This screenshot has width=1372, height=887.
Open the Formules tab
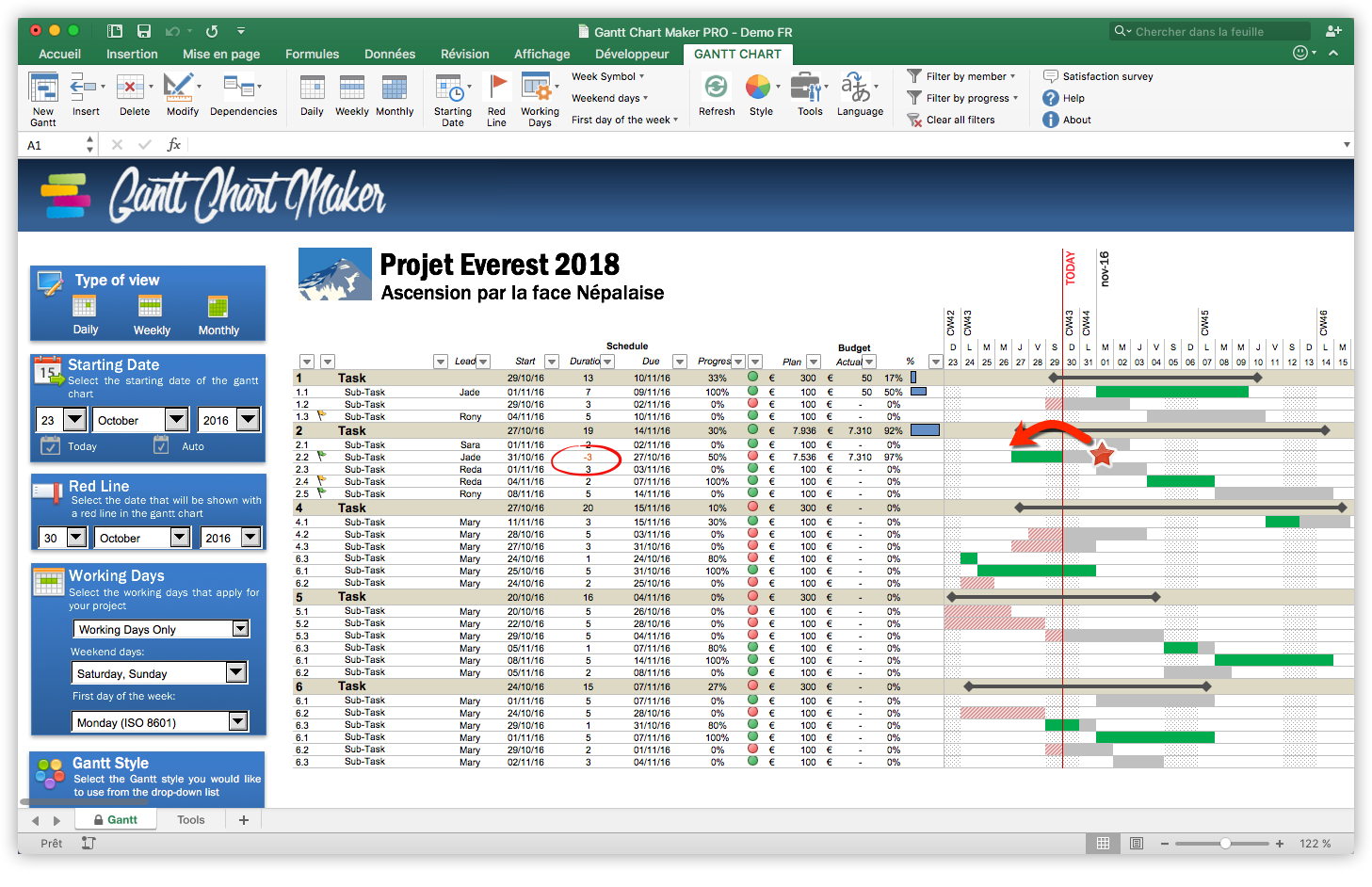313,54
